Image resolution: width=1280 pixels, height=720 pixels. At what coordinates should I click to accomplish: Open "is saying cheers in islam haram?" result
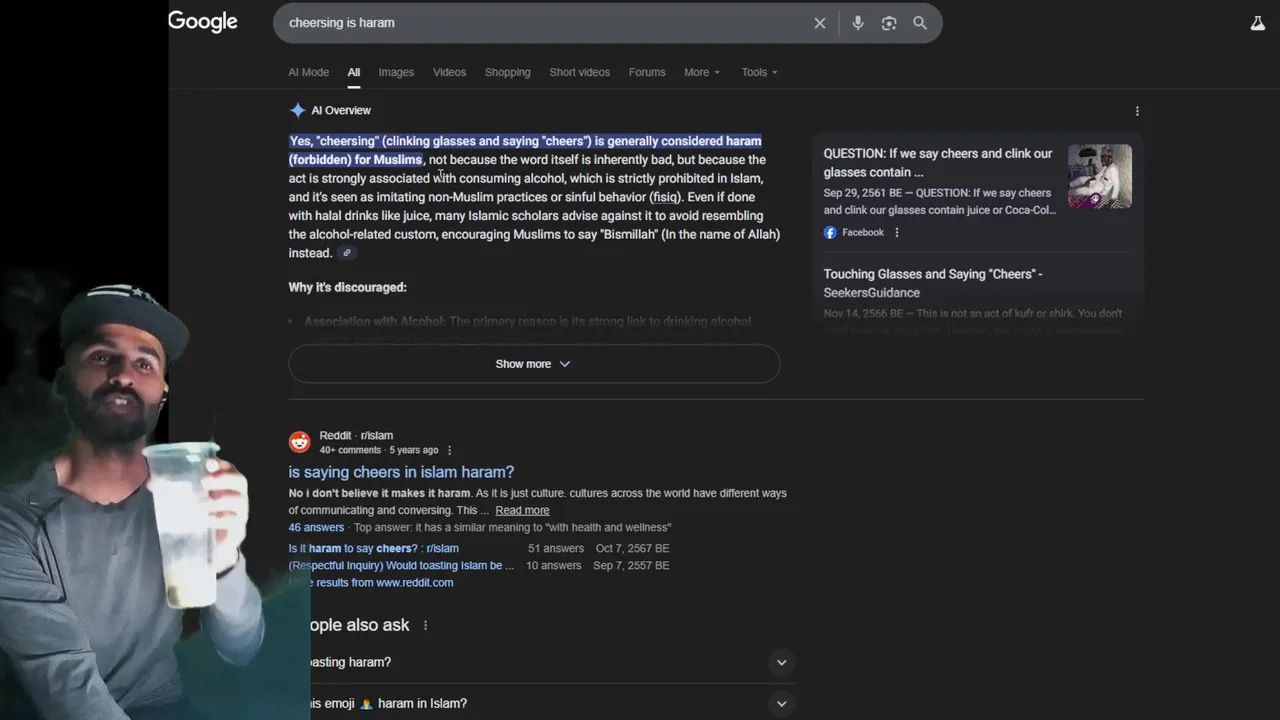(401, 472)
